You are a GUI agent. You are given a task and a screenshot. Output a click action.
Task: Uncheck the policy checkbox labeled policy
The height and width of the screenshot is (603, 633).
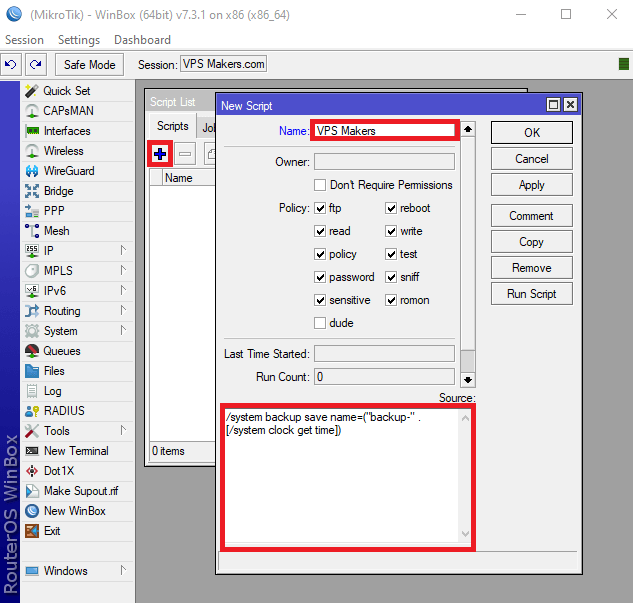click(x=320, y=254)
